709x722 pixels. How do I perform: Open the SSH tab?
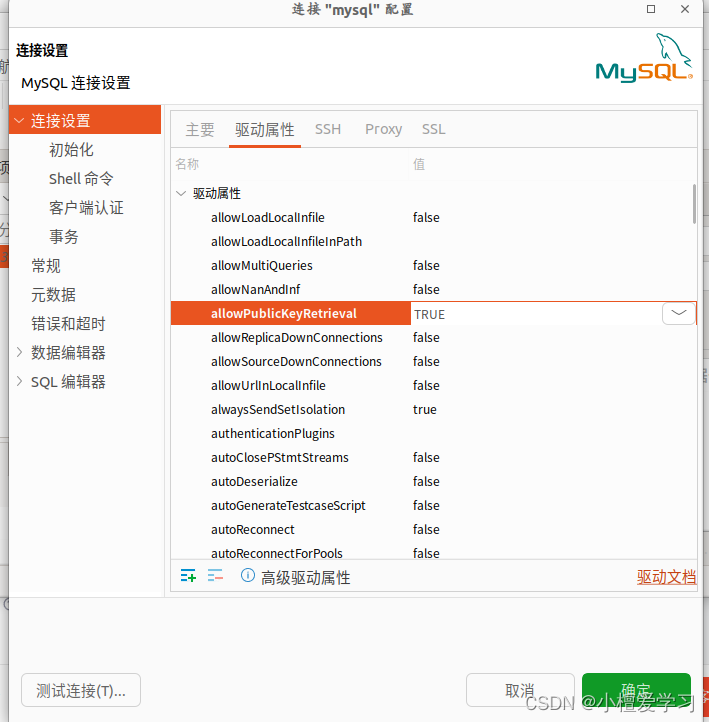pyautogui.click(x=328, y=129)
